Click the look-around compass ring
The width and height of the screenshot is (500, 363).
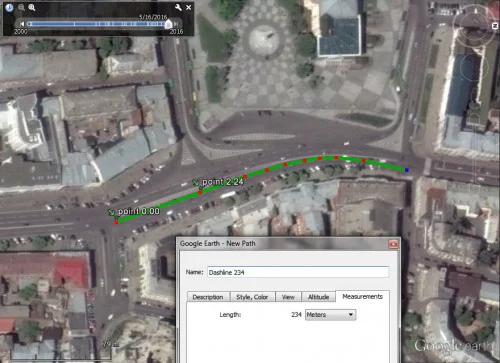point(476,26)
